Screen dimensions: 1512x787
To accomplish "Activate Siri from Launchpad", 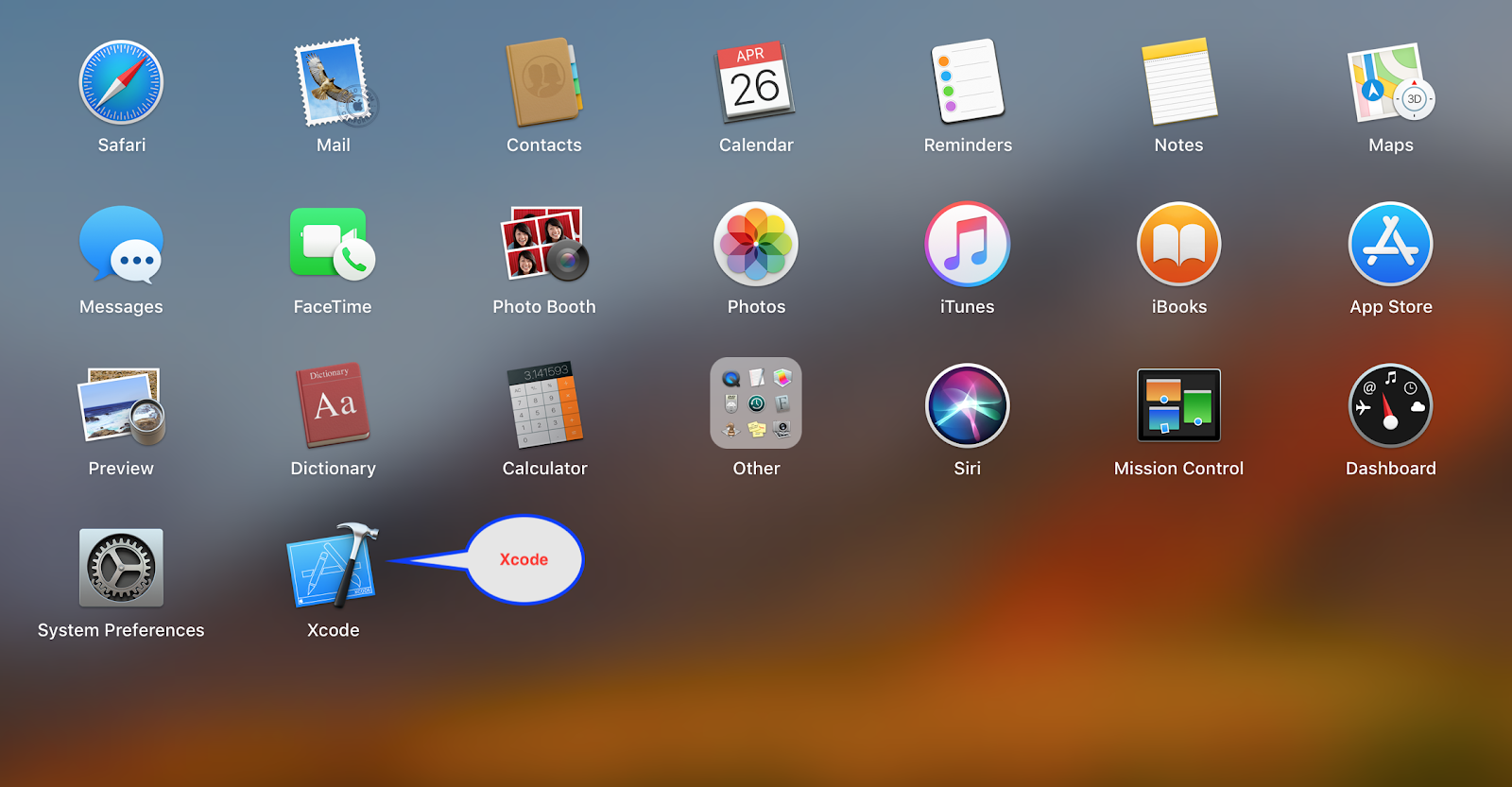I will pos(968,405).
